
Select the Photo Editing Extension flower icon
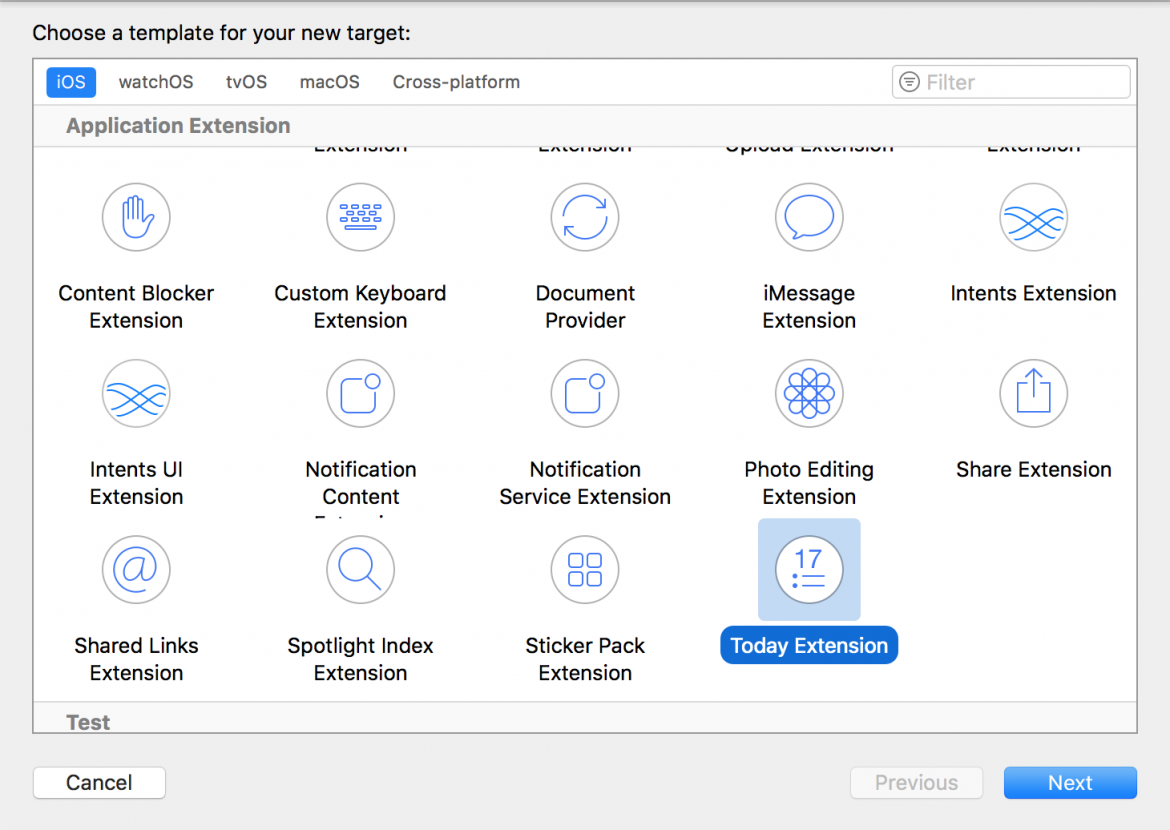tap(810, 393)
